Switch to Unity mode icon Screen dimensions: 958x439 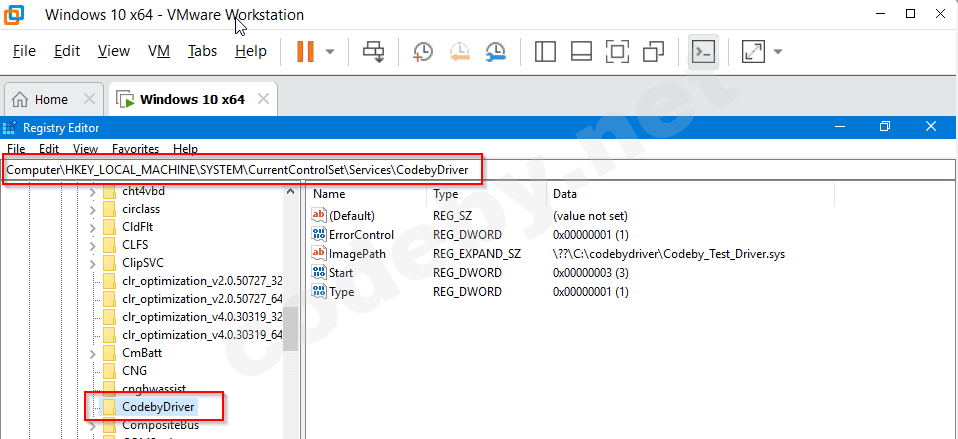(x=654, y=51)
